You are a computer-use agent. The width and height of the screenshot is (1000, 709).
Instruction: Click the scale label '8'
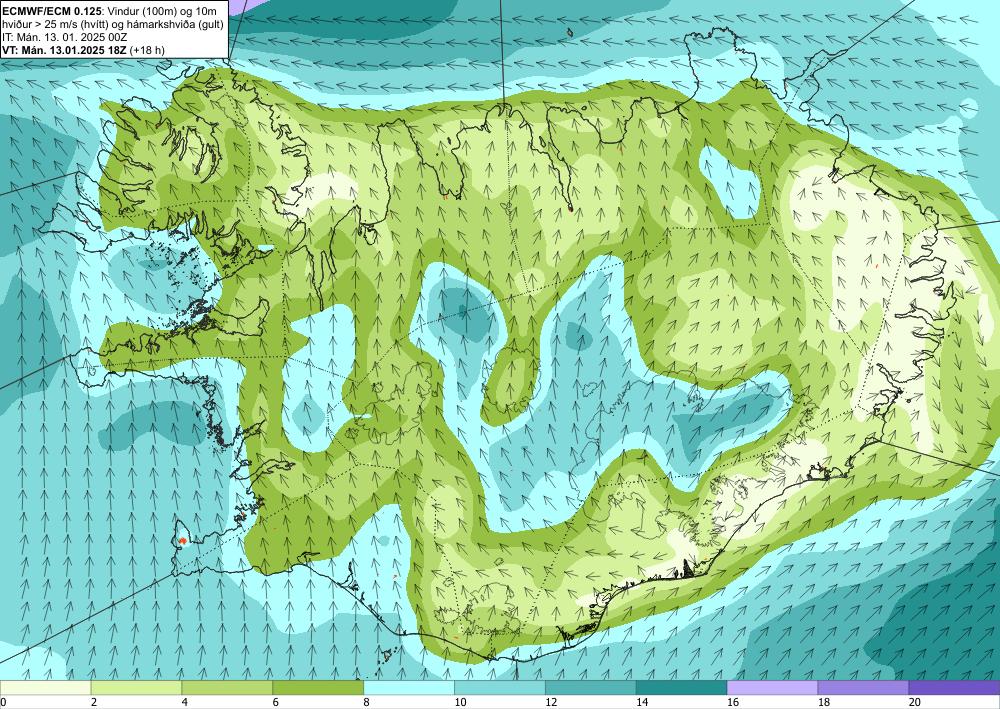point(367,703)
